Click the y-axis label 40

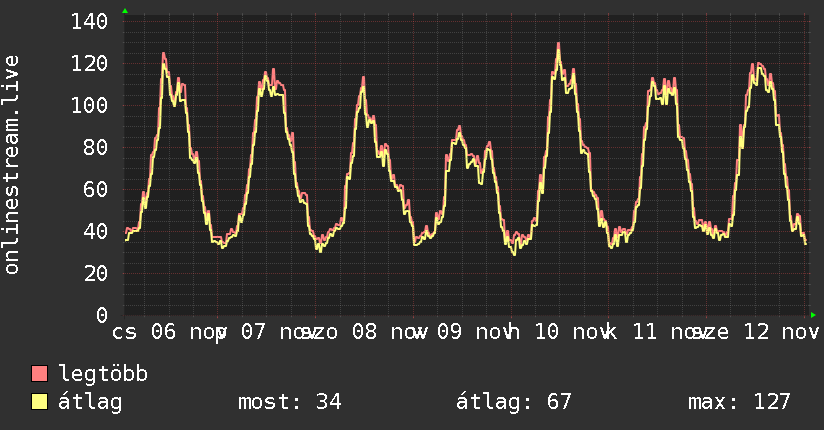click(96, 231)
